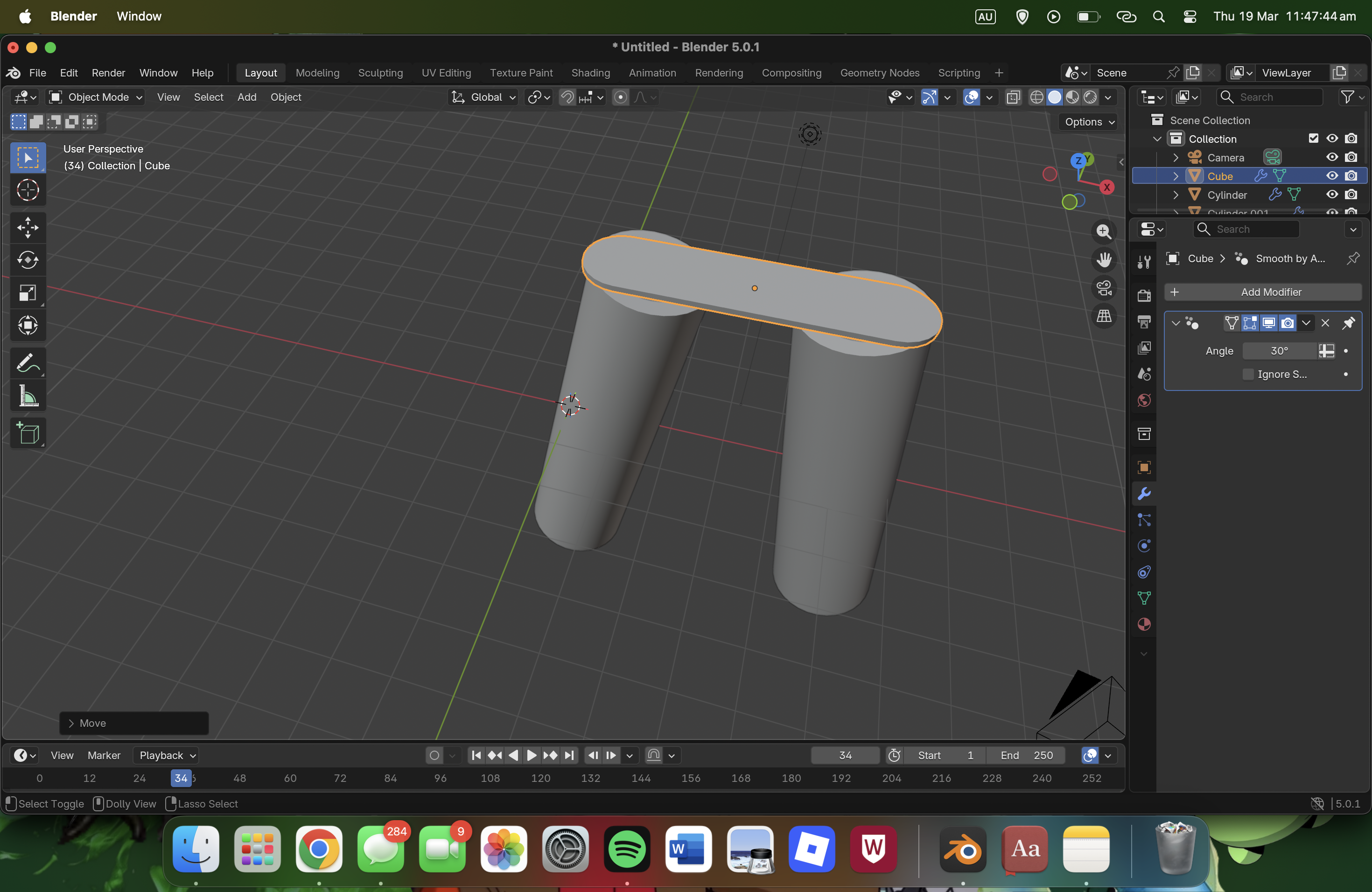
Task: Toggle camera view in viewport
Action: [1103, 288]
